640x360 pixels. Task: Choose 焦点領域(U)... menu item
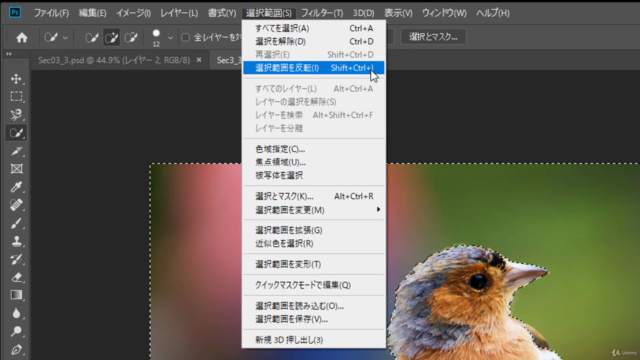coord(313,162)
